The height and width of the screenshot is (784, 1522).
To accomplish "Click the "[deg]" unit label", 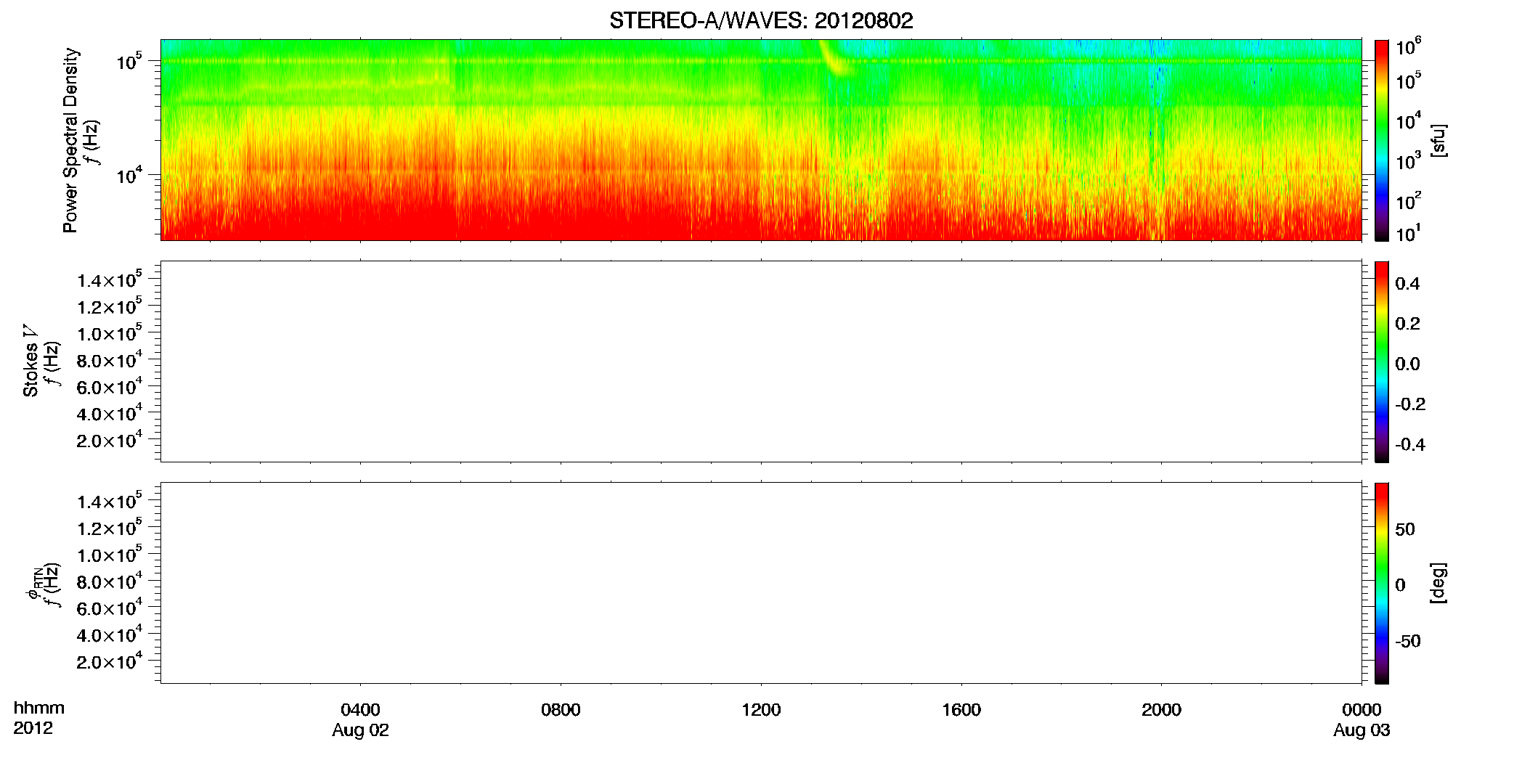I will [1438, 583].
